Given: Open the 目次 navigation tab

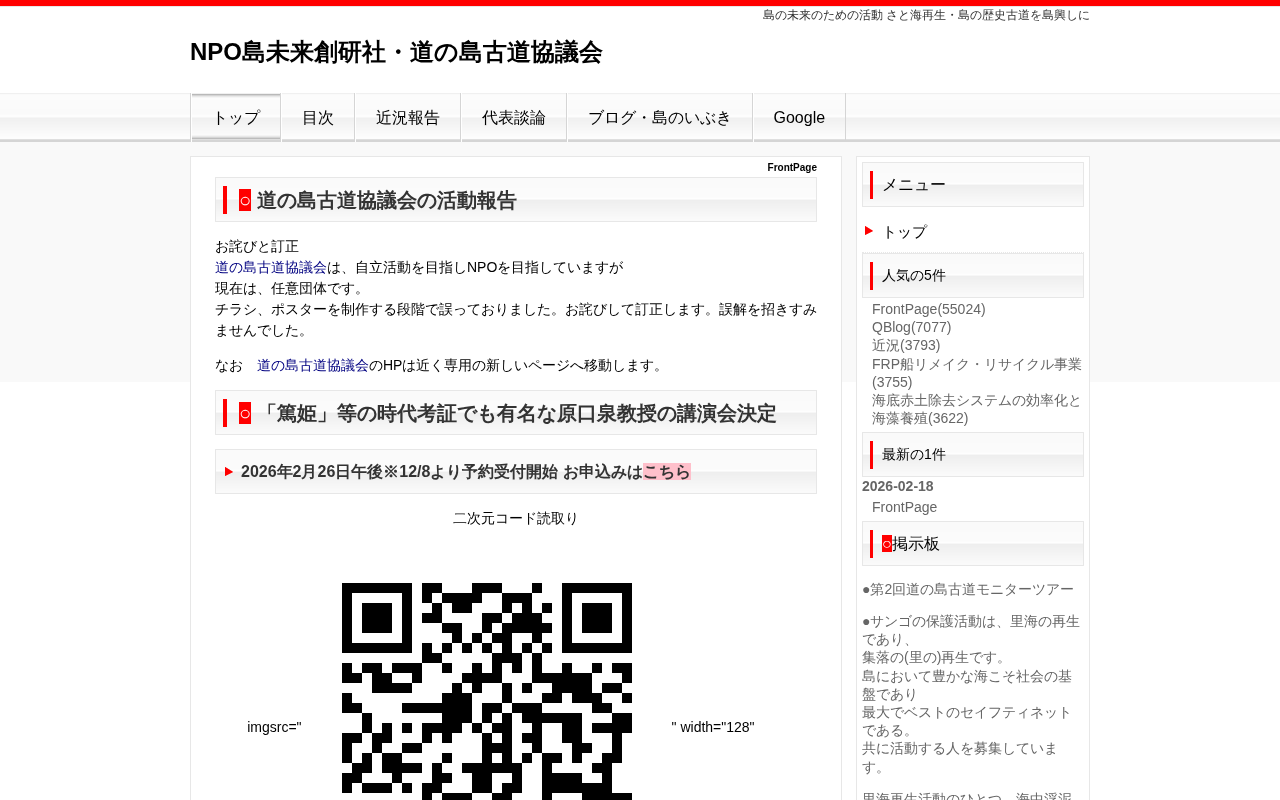Looking at the screenshot, I should (318, 117).
